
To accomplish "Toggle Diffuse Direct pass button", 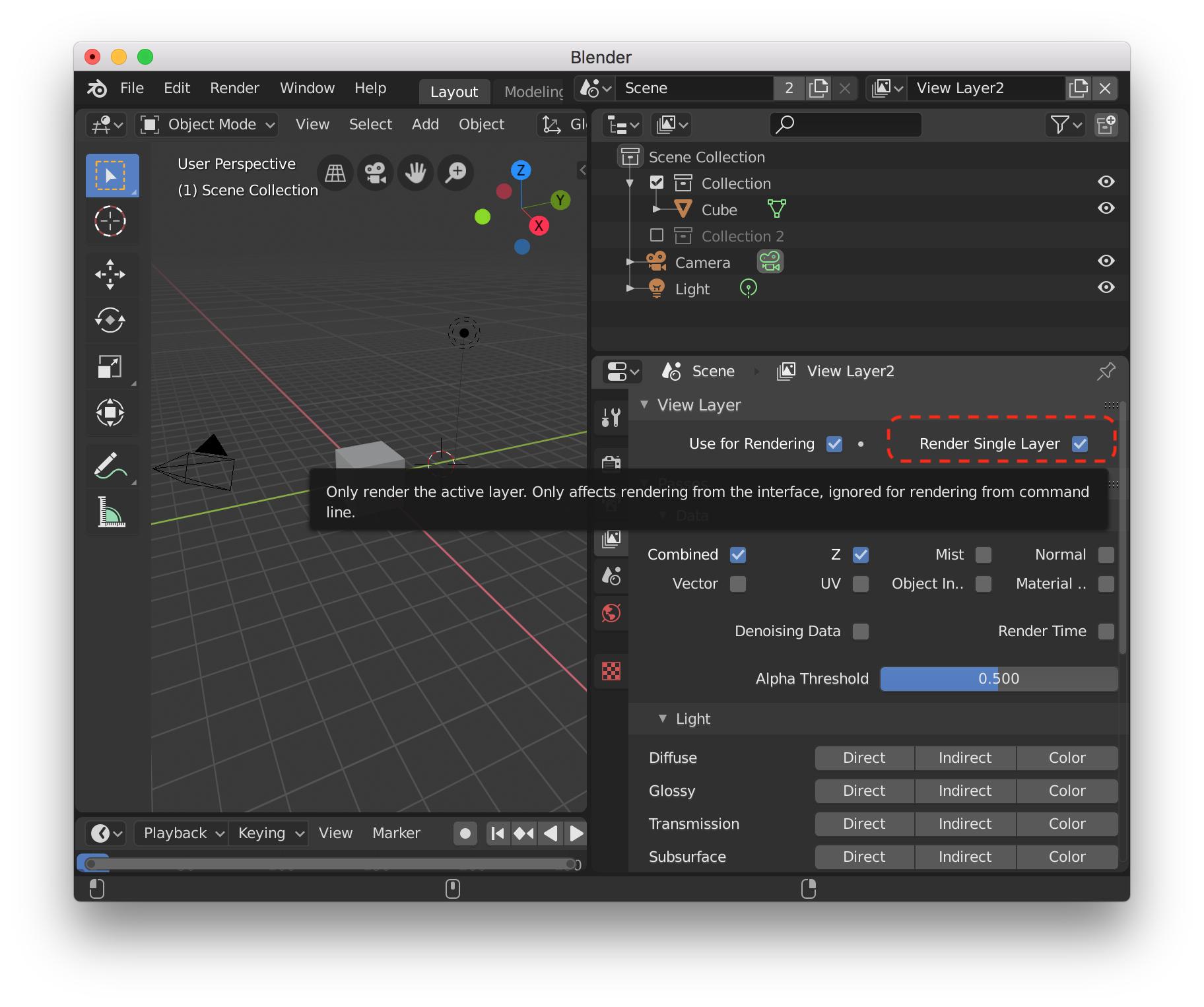I will point(864,758).
